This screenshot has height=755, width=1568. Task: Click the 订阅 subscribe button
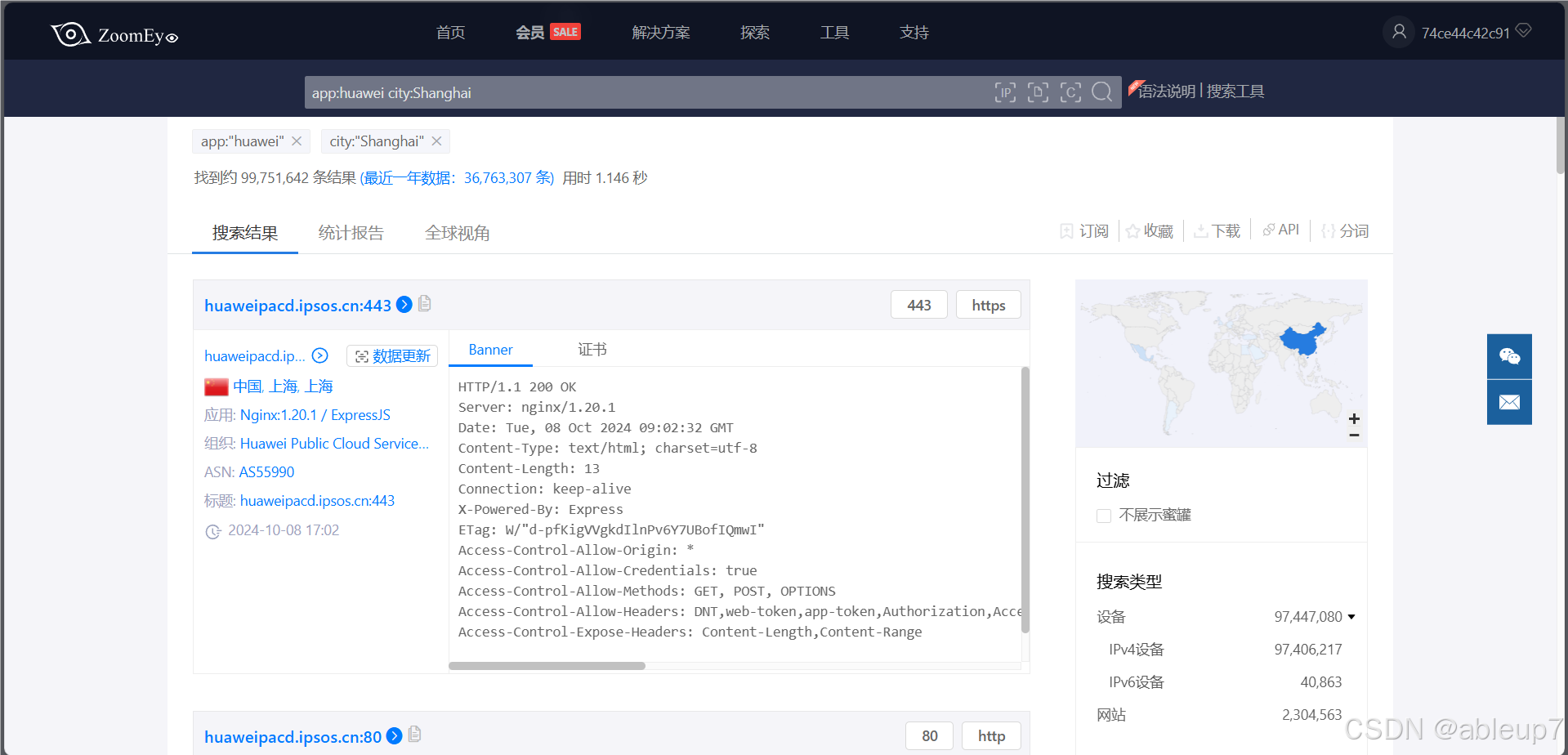pyautogui.click(x=1084, y=231)
